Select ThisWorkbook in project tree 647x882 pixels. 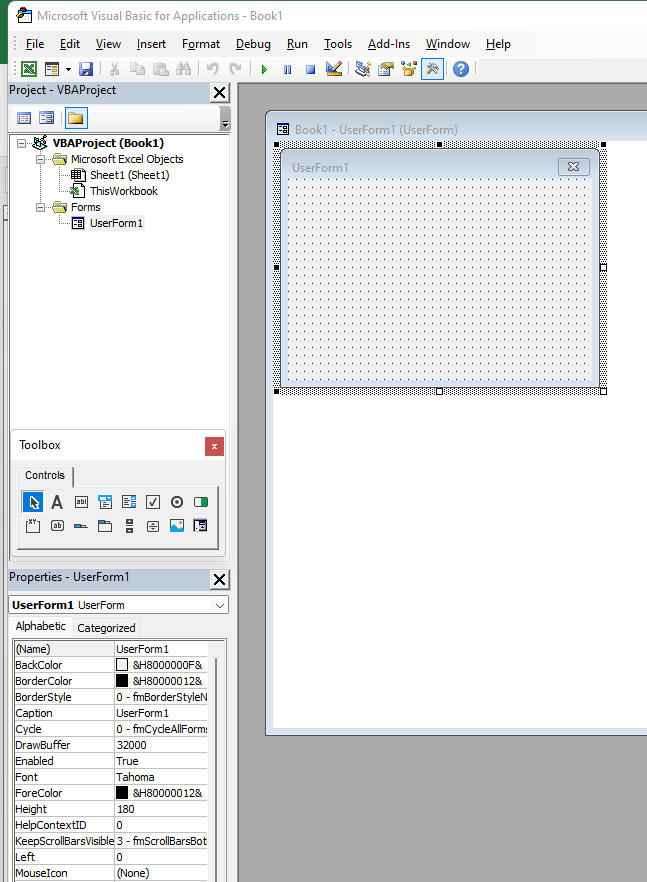(124, 191)
